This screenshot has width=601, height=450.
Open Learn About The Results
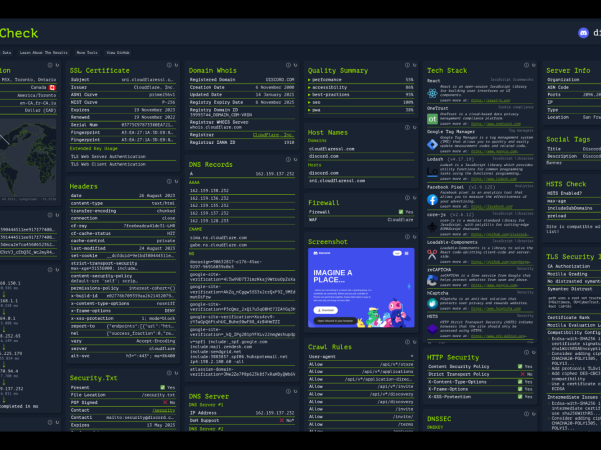click(44, 53)
